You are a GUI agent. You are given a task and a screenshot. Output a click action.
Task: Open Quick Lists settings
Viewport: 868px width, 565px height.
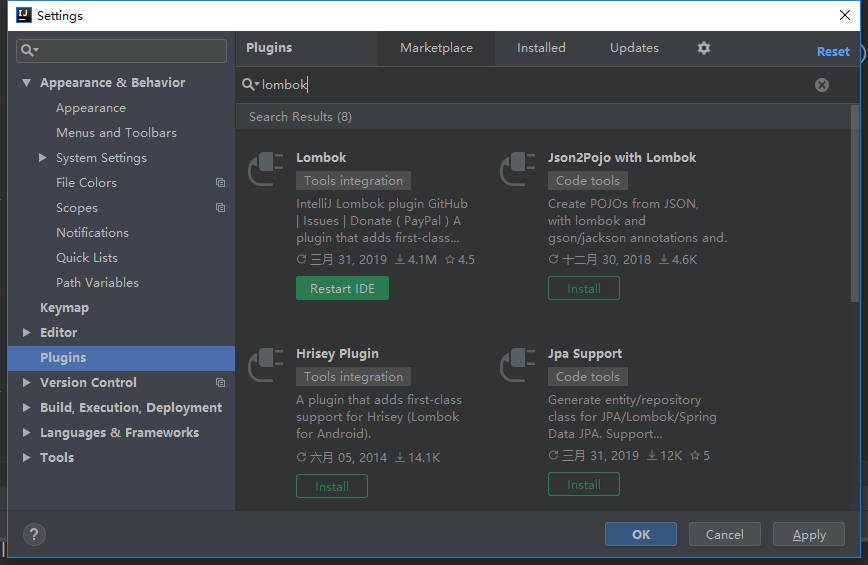(86, 257)
